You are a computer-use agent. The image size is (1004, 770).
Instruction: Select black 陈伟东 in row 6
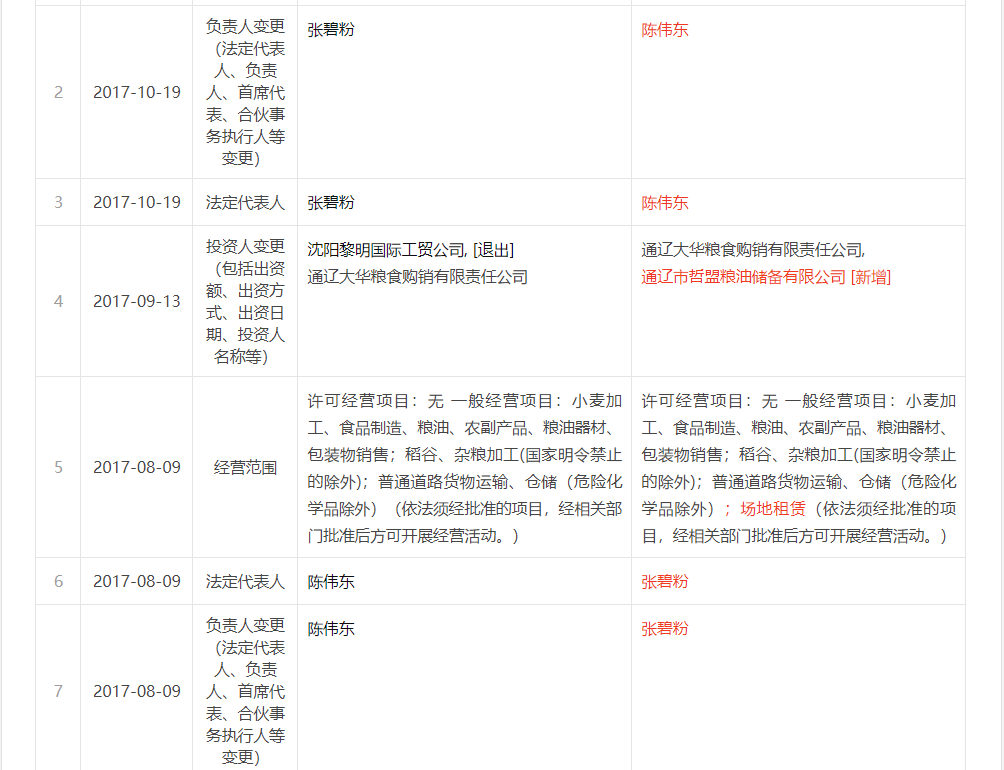click(331, 582)
